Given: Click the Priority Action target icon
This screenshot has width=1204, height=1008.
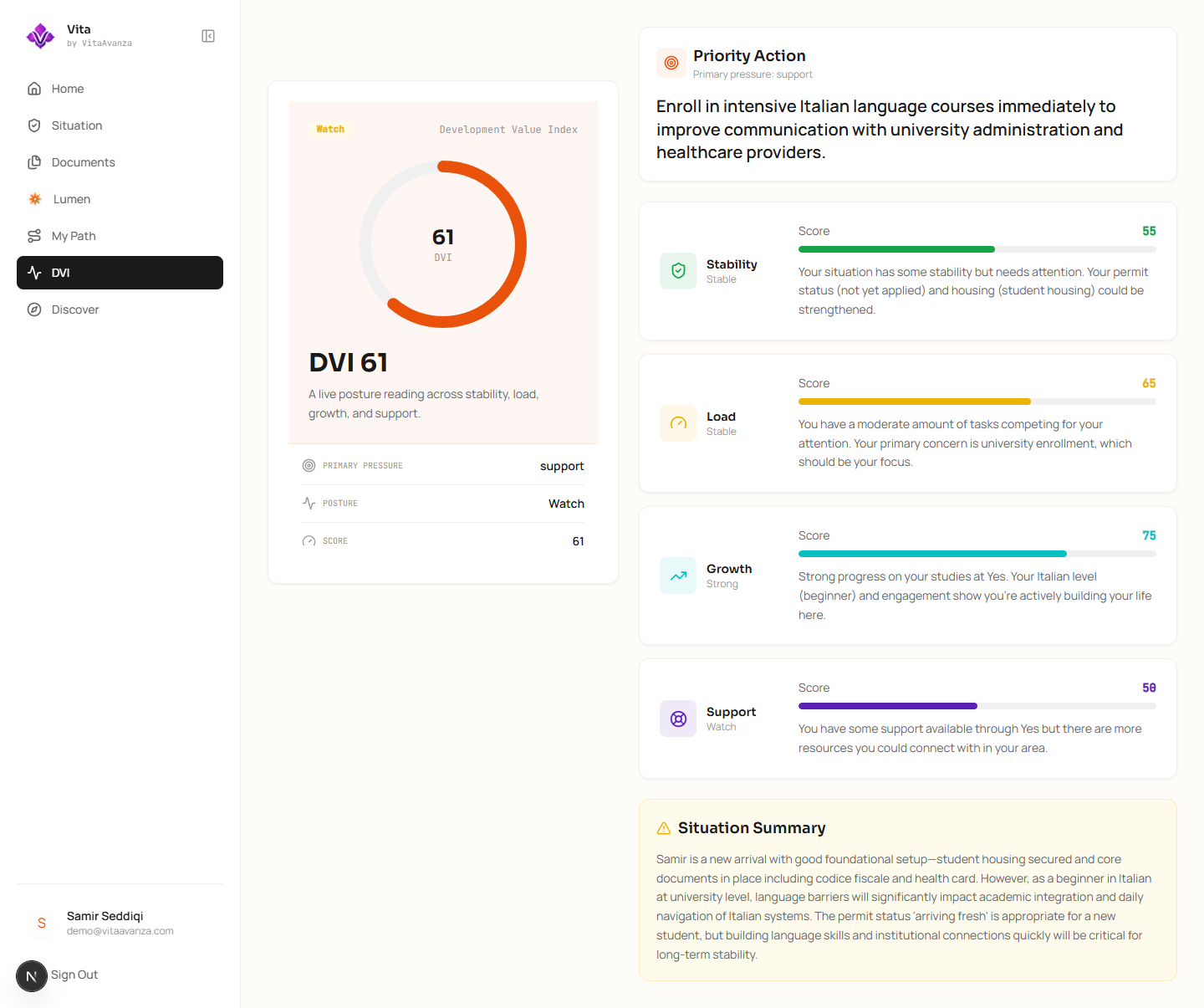Looking at the screenshot, I should tap(671, 63).
